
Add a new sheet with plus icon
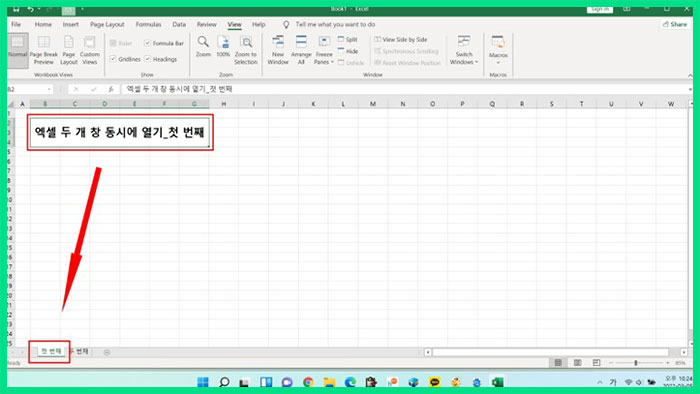pos(107,352)
